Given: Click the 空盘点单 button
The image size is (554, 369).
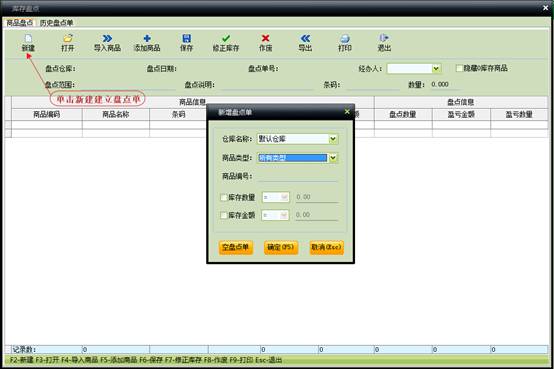Looking at the screenshot, I should tap(236, 247).
